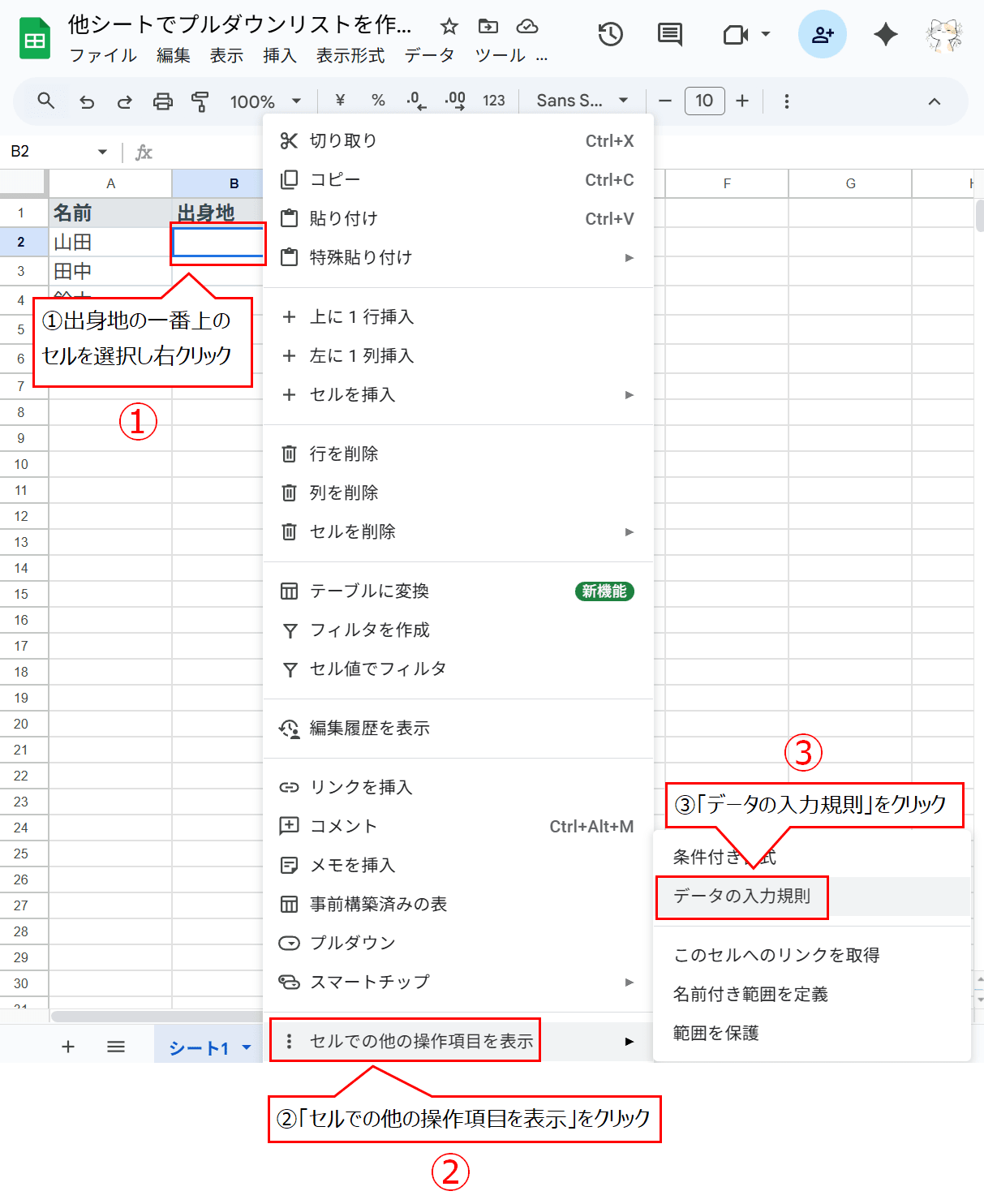
Task: Switch to the シート1 sheet tab
Action: (x=199, y=1048)
